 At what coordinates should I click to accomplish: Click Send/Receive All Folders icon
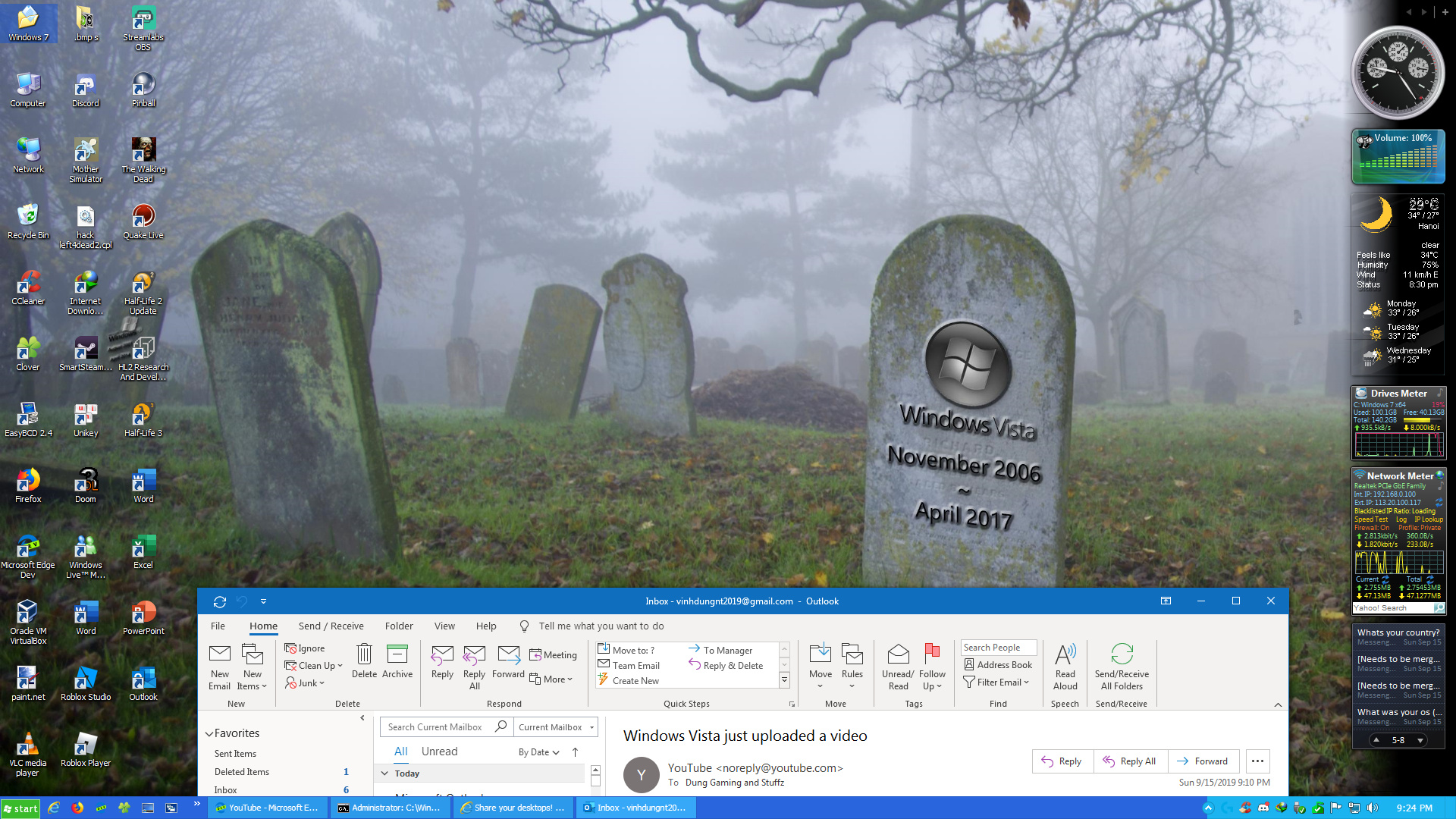(x=1122, y=654)
